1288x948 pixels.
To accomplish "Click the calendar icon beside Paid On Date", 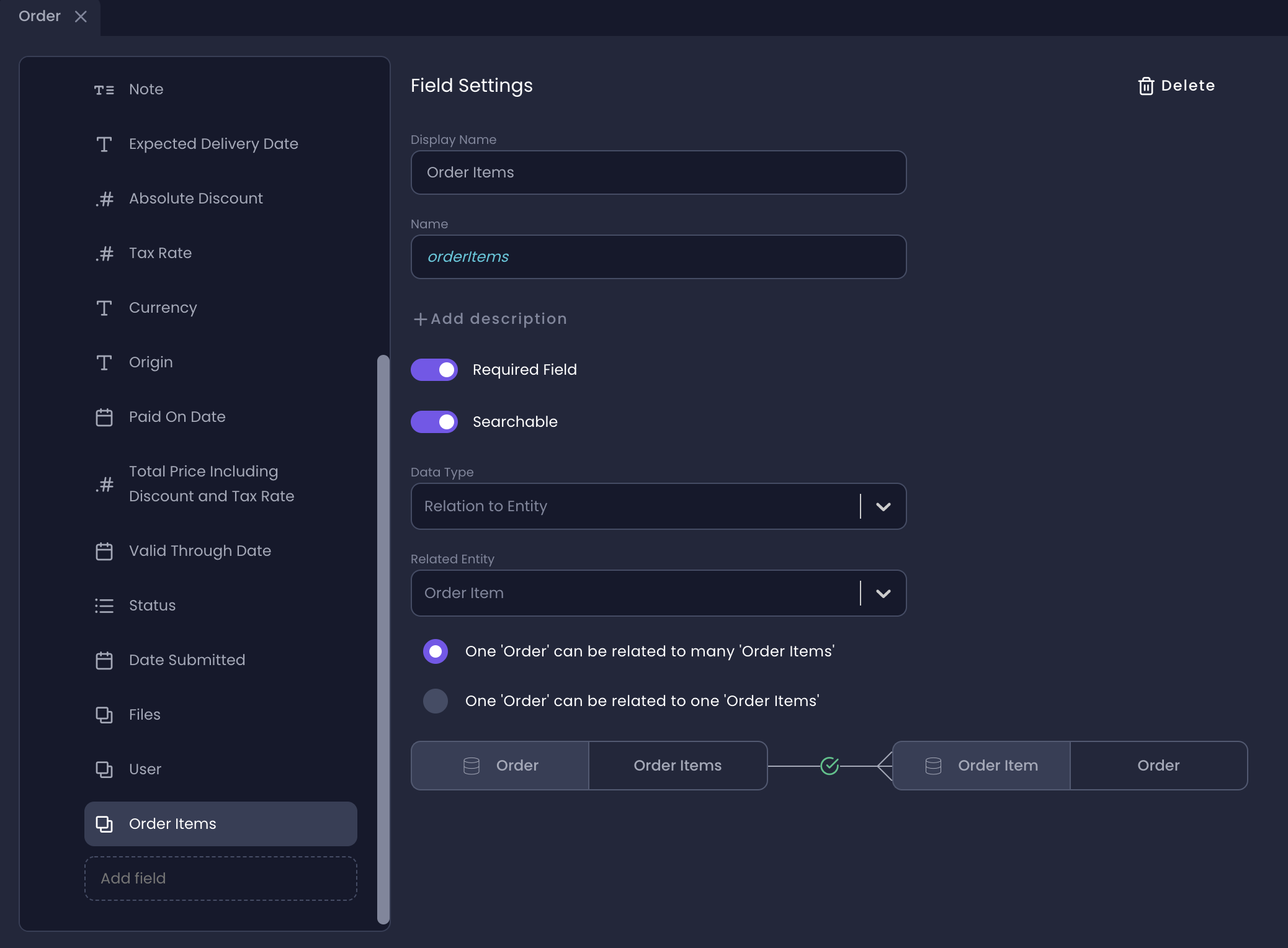I will 104,418.
